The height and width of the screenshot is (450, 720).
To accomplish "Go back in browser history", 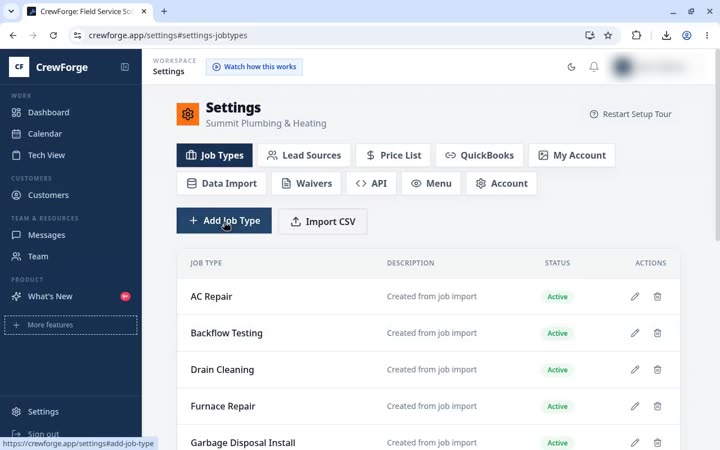I will (x=13, y=35).
